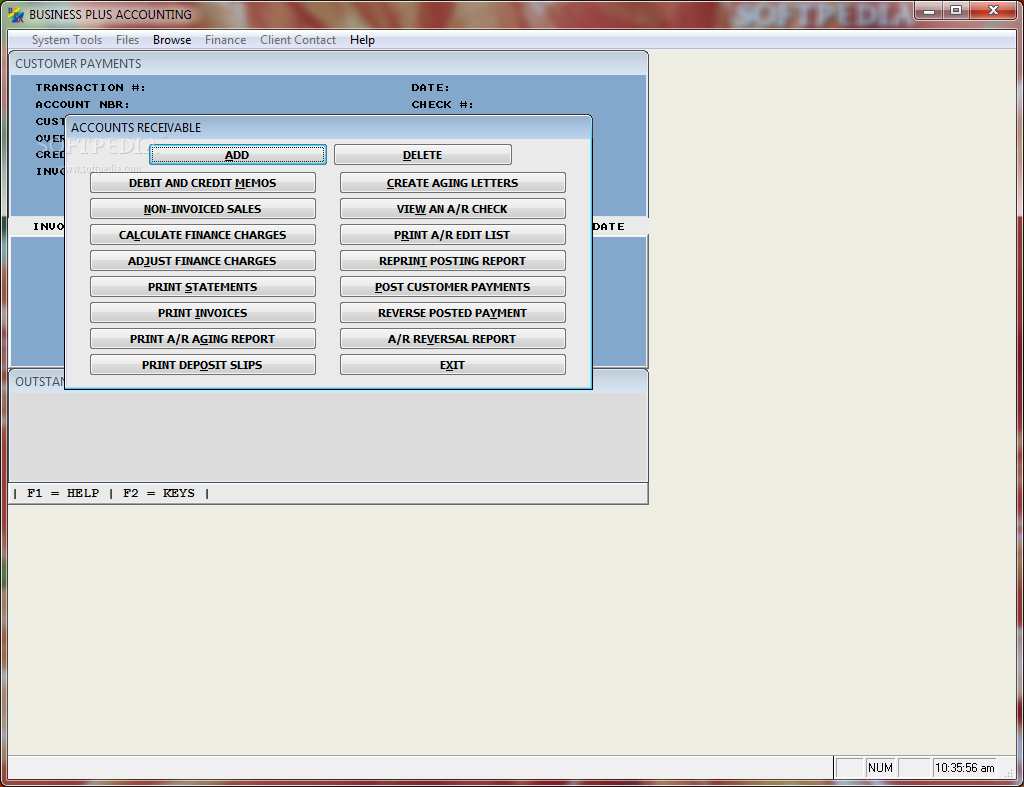The image size is (1024, 787).
Task: Choose Print Statements
Action: point(202,287)
